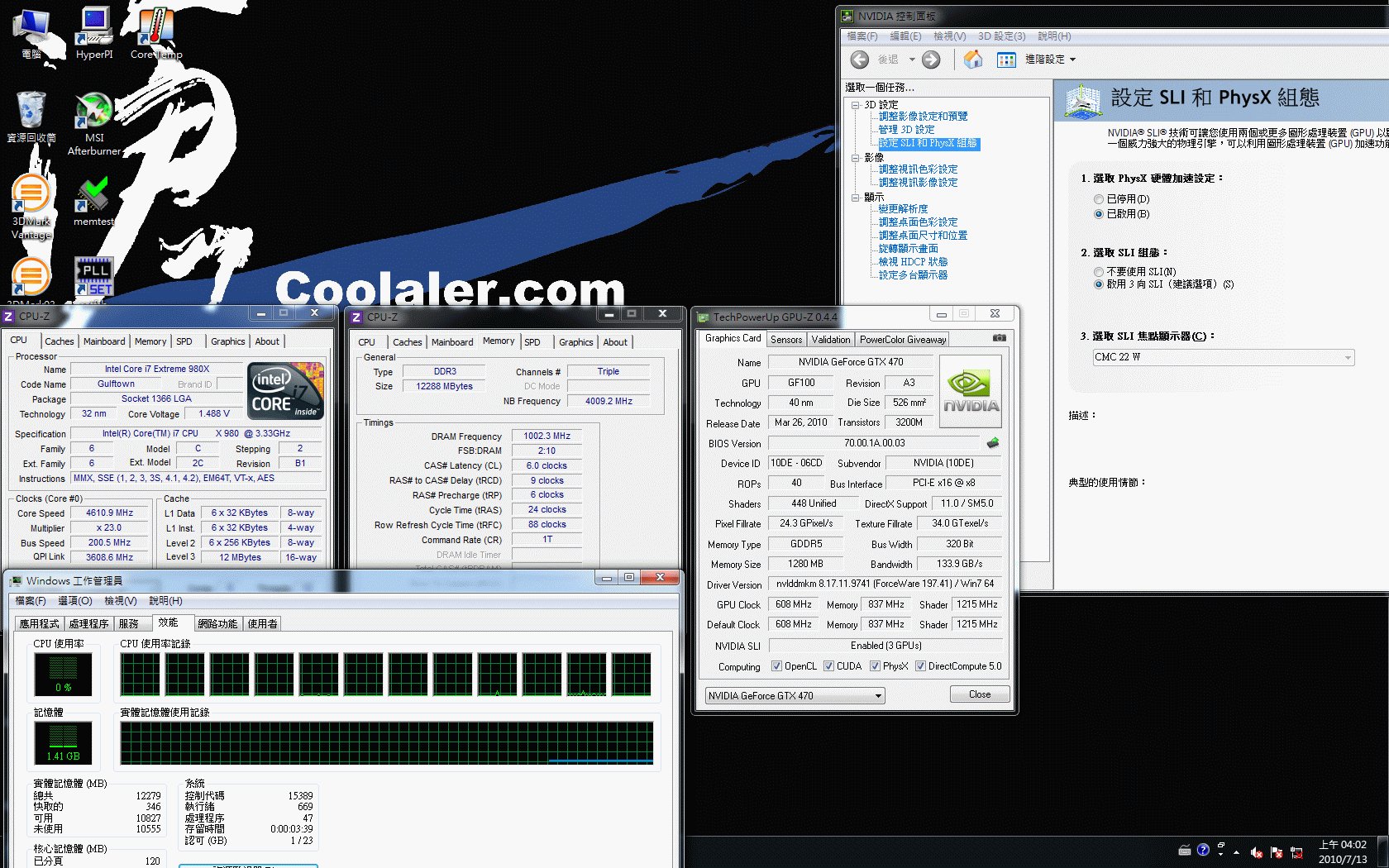Click the Show Desktop strip beside the clock
This screenshot has height=868, width=1389.
[1383, 852]
